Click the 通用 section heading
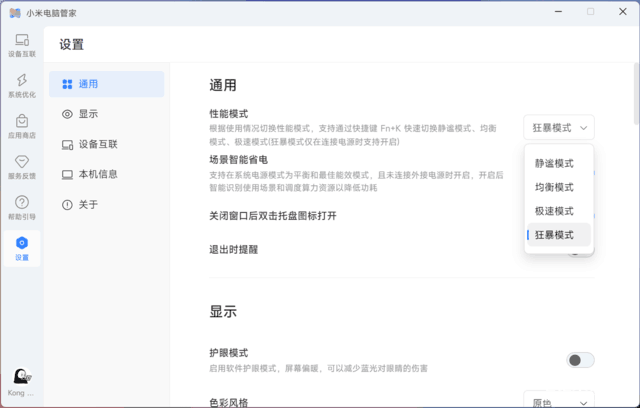Viewport: 640px width, 408px height. 223,85
